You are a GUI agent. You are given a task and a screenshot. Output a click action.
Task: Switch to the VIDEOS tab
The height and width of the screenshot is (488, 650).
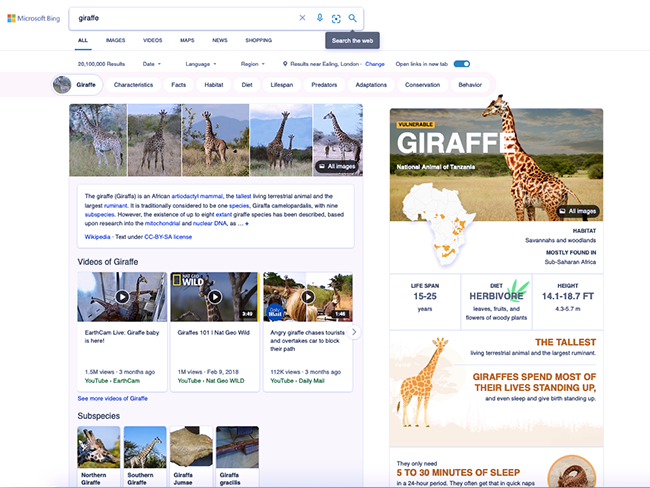[x=153, y=40]
